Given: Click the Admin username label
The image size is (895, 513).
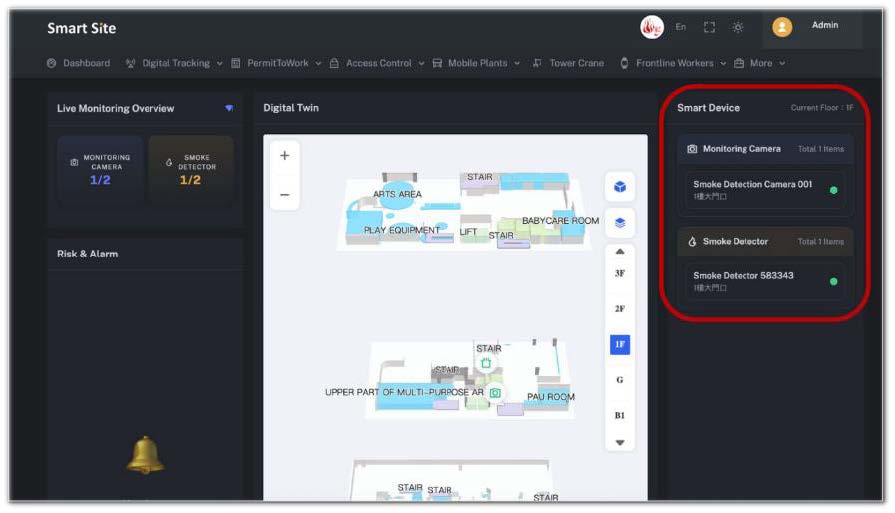Looking at the screenshot, I should pos(825,25).
